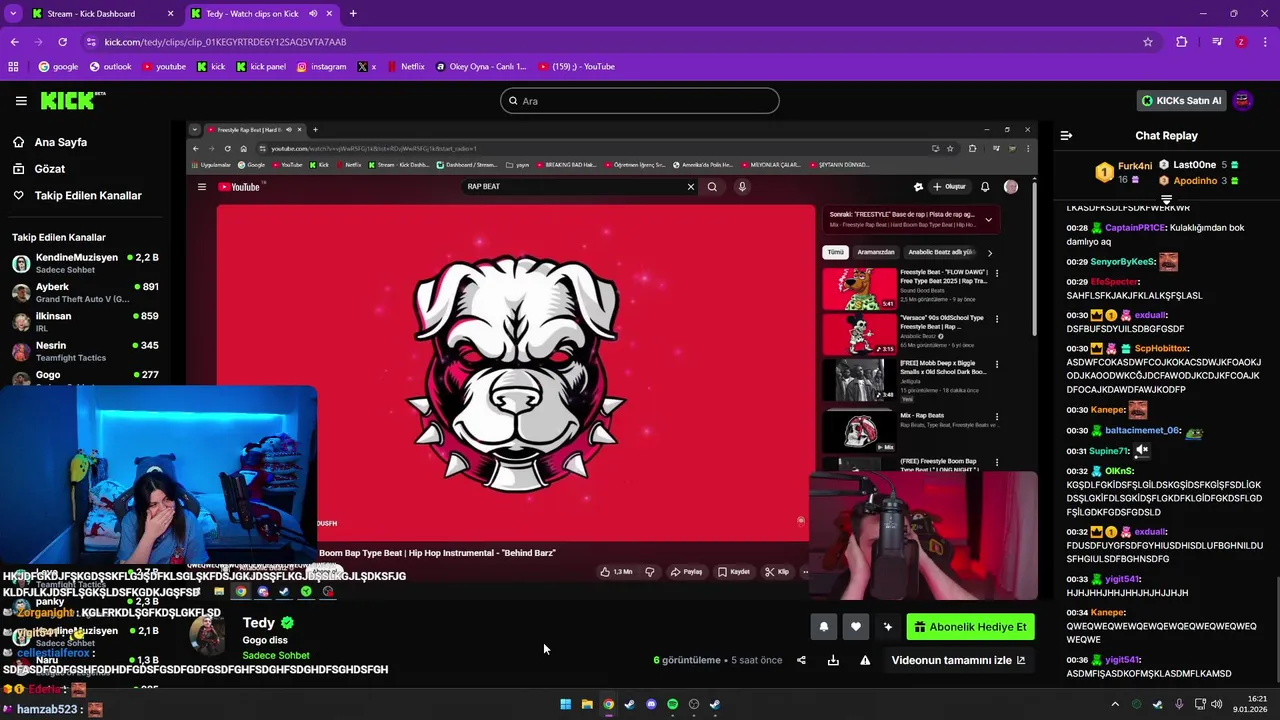Click the KICK logo
The image size is (1280, 720).
72,100
